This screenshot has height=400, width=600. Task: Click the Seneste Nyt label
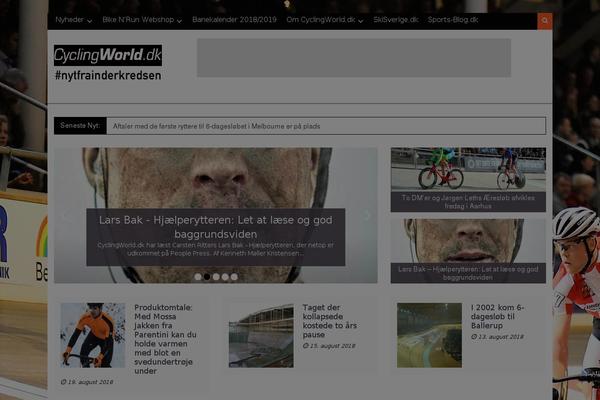click(x=80, y=126)
